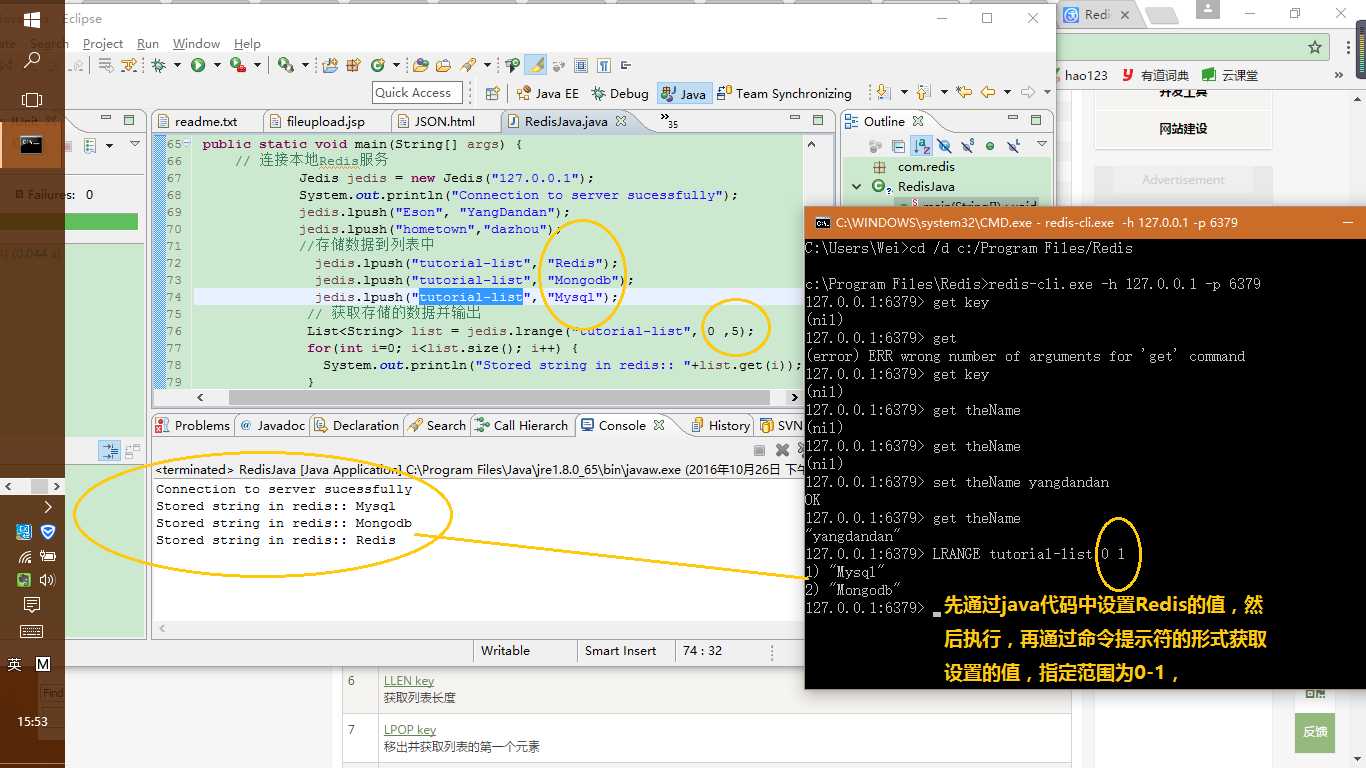The width and height of the screenshot is (1366, 768).
Task: Open the Search view tab
Action: [437, 425]
